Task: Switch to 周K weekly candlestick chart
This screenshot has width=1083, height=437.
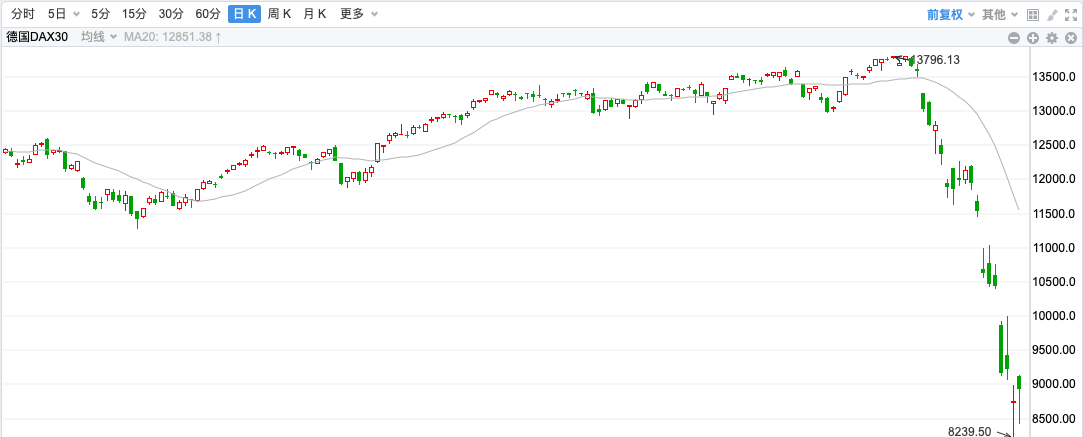Action: (279, 14)
